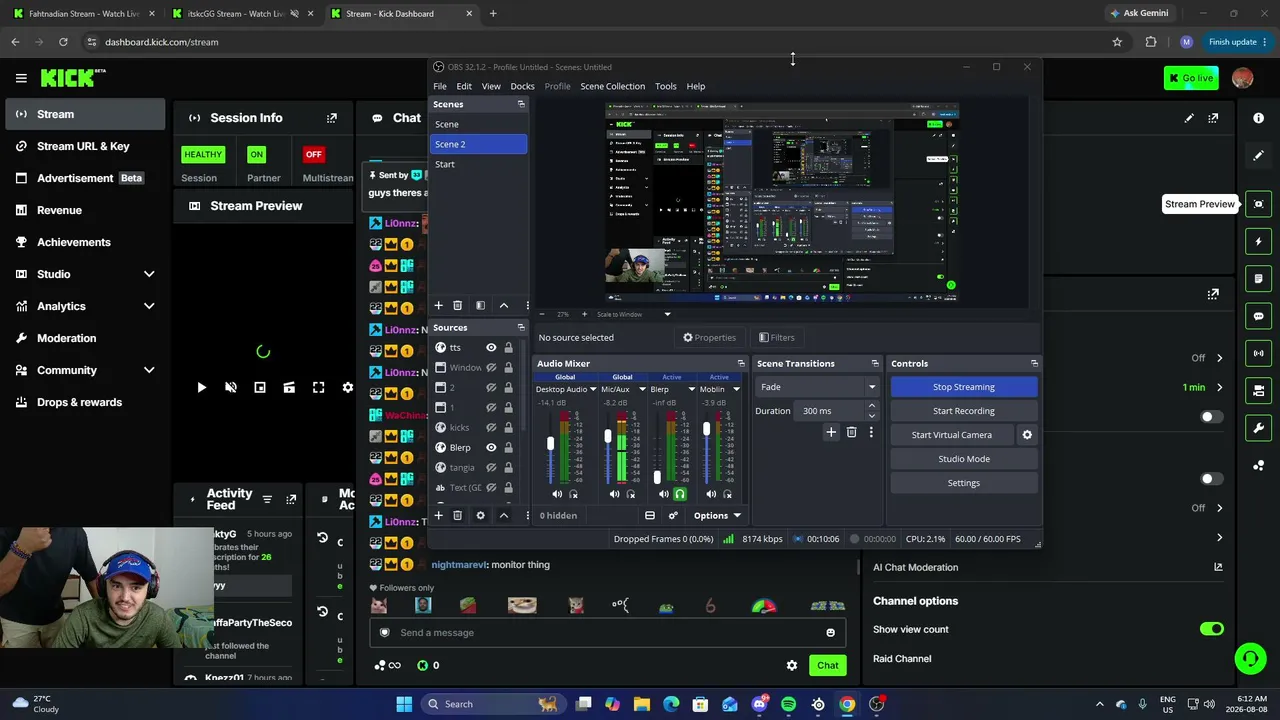The image size is (1280, 720).
Task: Open source properties gear in the Sources toolbar
Action: [x=480, y=515]
